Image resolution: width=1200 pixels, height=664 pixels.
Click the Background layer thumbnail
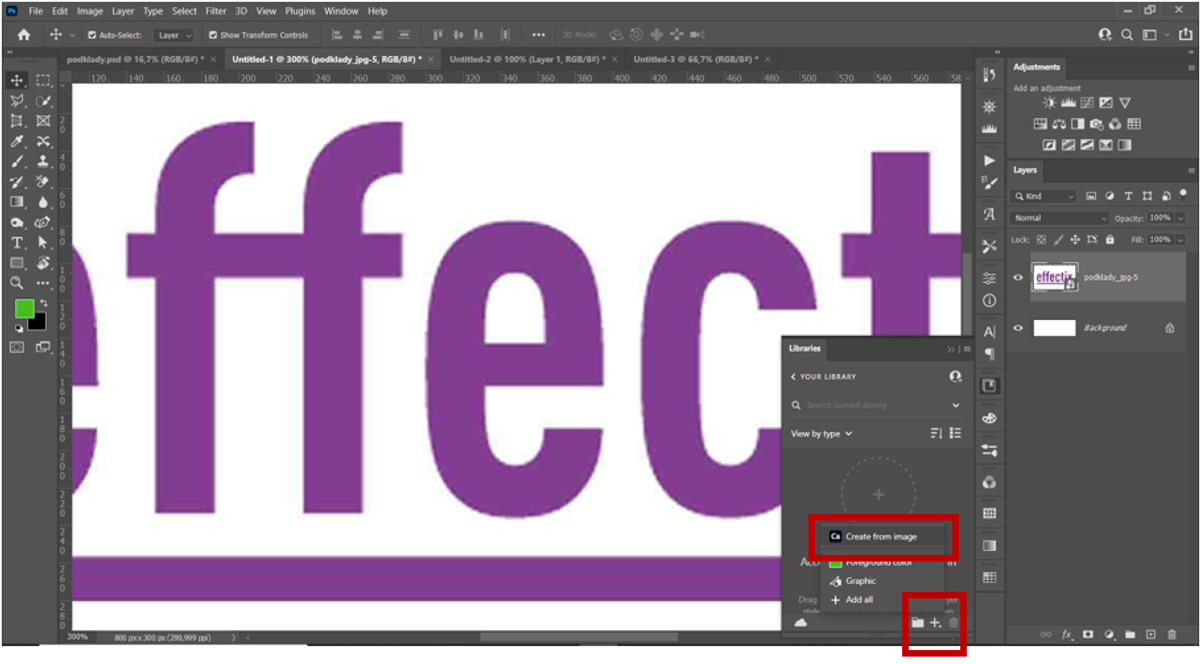[x=1054, y=328]
